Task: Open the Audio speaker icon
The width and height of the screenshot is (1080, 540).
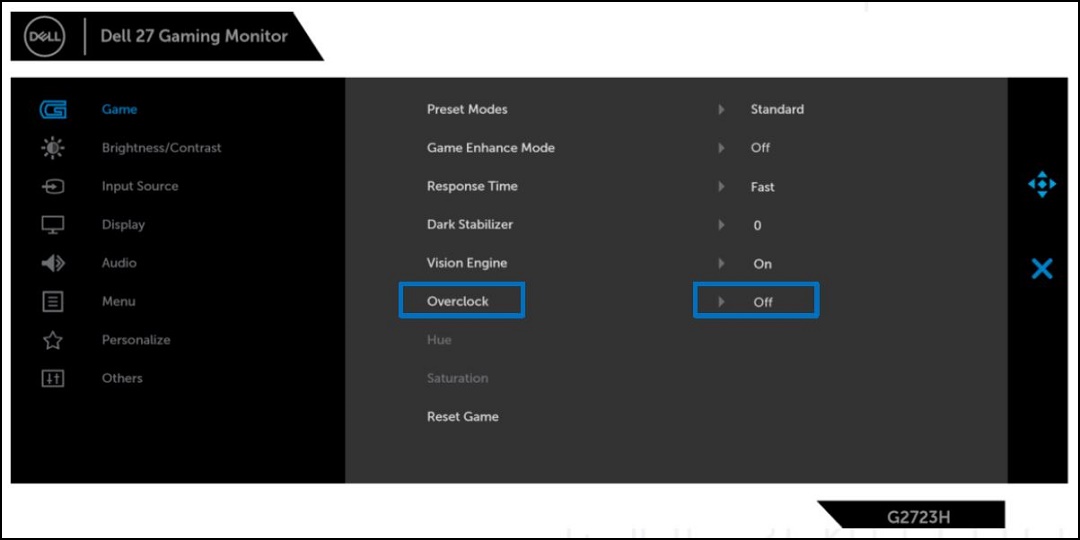Action: (x=53, y=263)
